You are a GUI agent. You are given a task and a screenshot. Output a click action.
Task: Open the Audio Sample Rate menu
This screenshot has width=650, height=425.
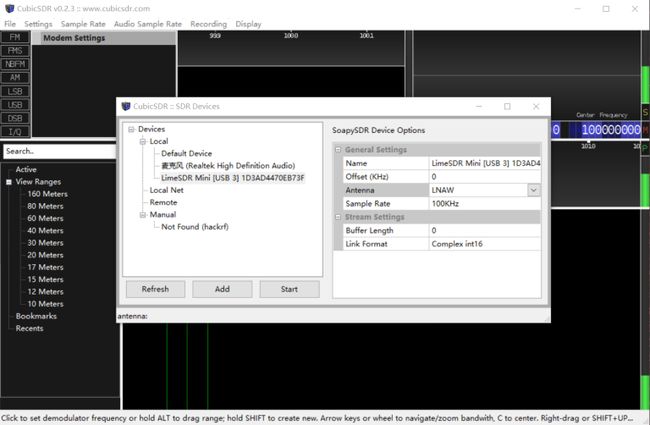click(148, 24)
